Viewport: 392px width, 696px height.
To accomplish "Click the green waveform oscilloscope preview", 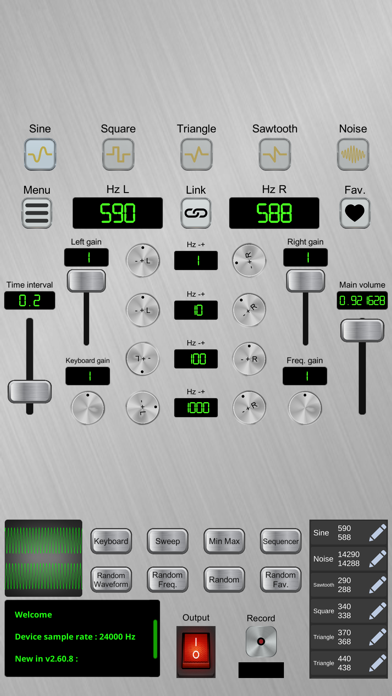I will coord(44,558).
